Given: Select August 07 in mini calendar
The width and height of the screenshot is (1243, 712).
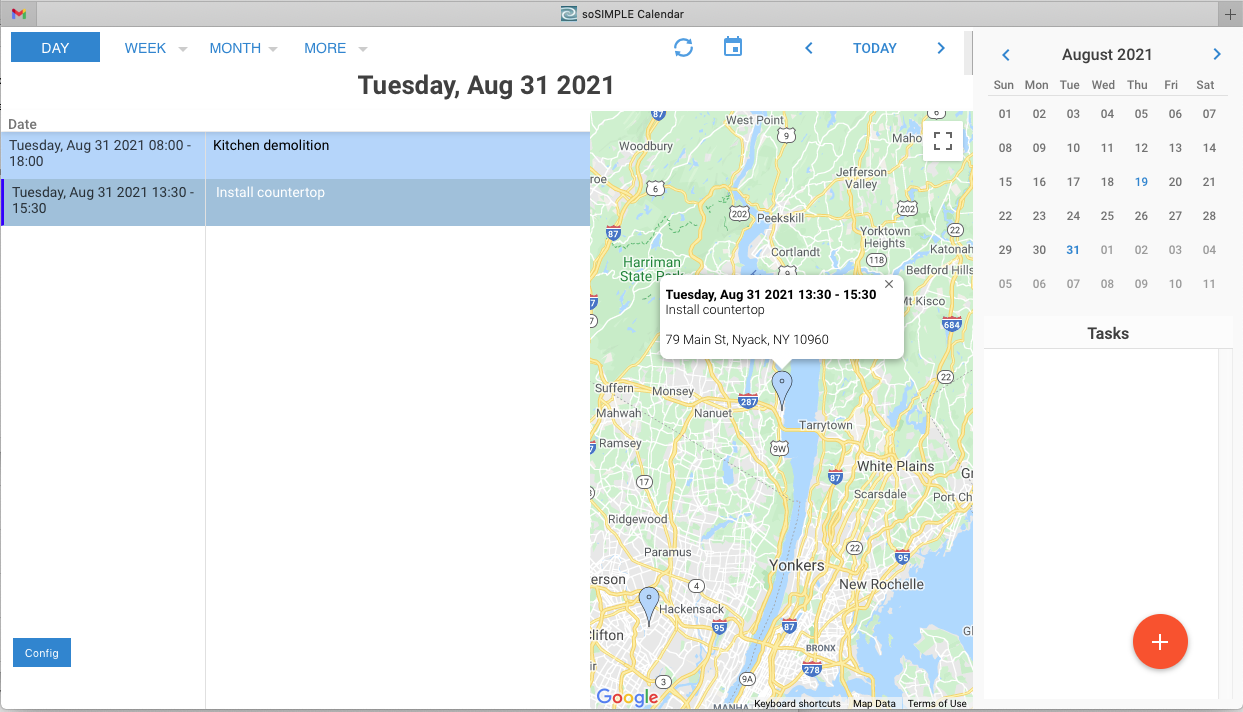Looking at the screenshot, I should point(1209,114).
